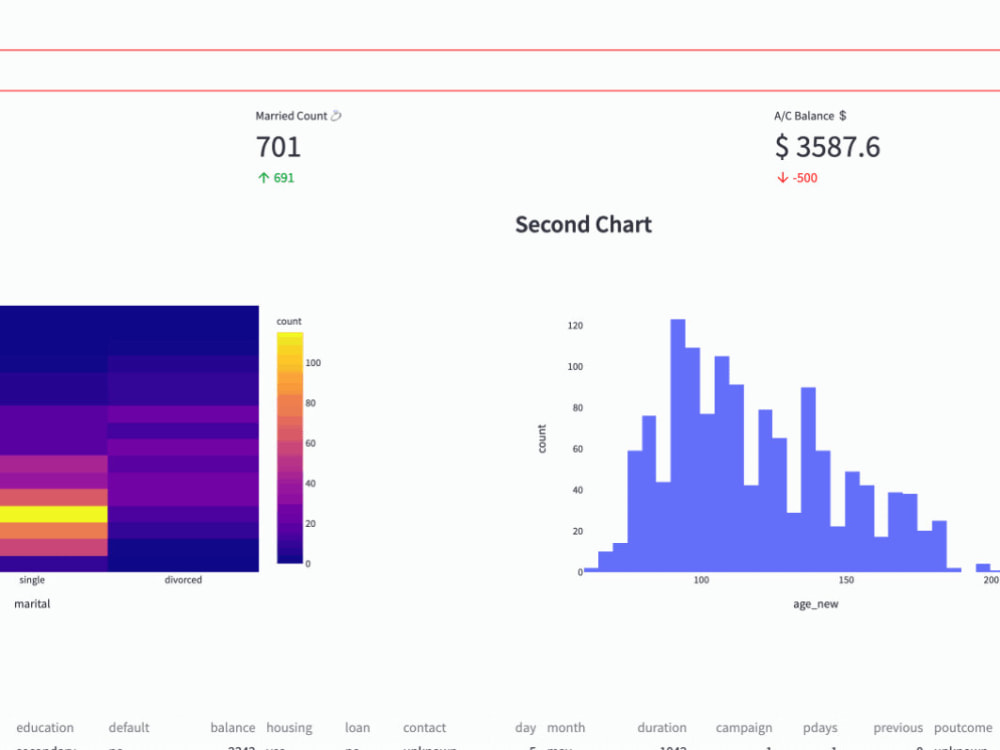Click the Second Chart heading

click(584, 224)
